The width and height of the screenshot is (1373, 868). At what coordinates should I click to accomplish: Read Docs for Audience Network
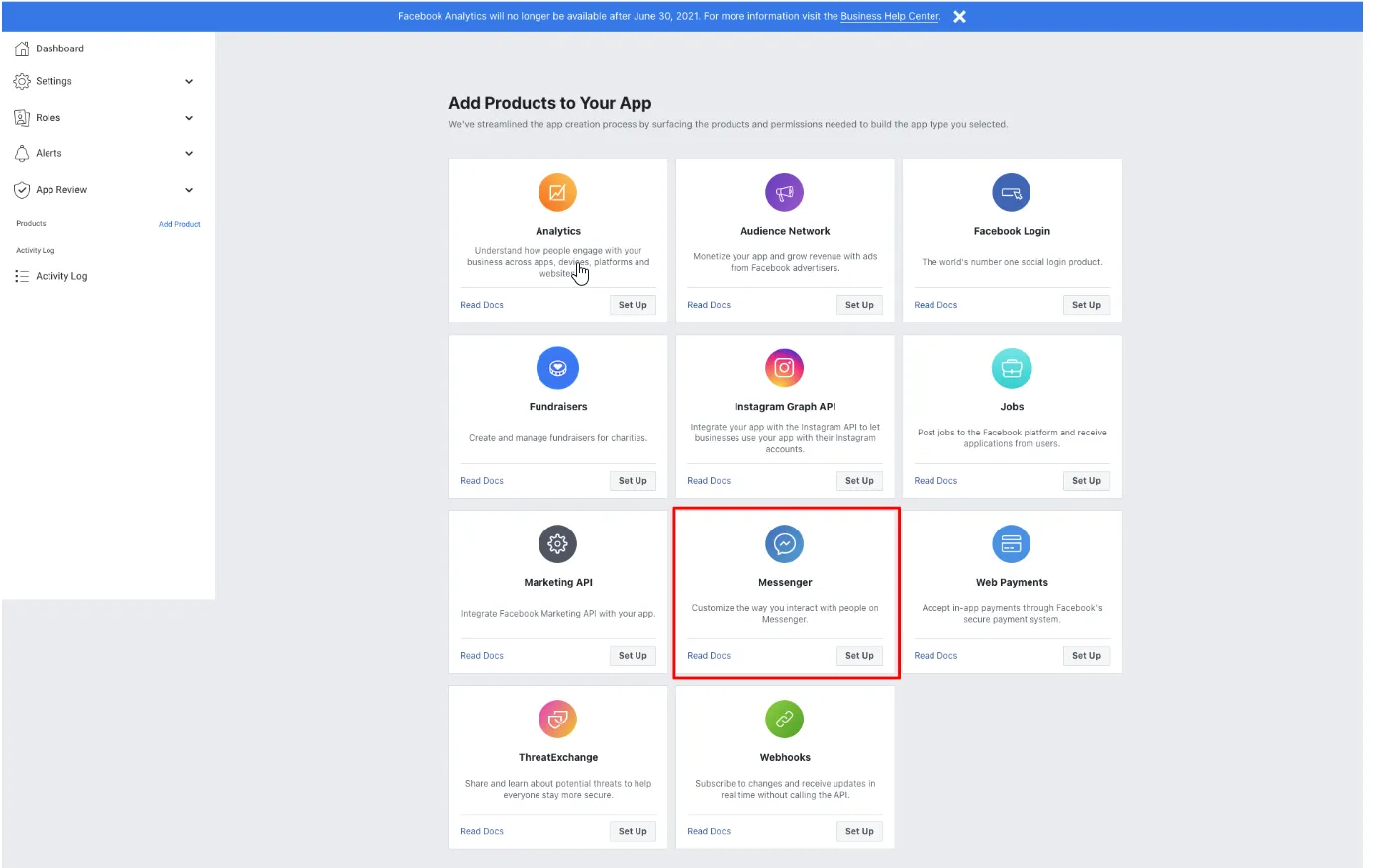click(x=709, y=305)
